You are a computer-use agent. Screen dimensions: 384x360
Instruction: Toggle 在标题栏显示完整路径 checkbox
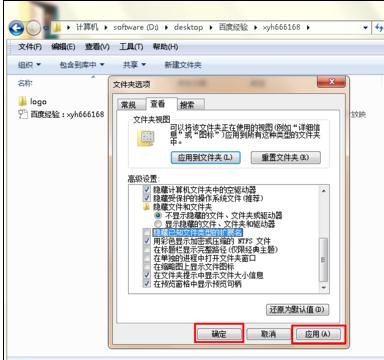coord(146,249)
